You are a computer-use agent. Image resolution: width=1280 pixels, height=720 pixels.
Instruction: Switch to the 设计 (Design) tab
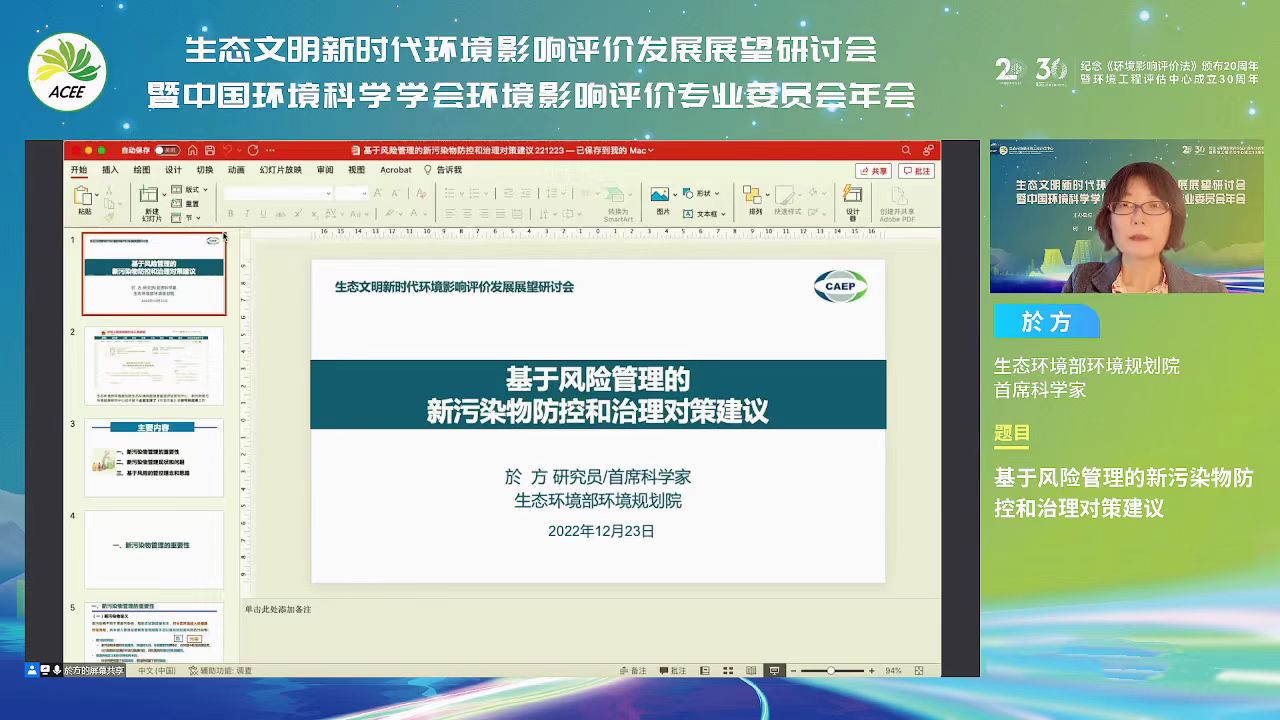[173, 170]
